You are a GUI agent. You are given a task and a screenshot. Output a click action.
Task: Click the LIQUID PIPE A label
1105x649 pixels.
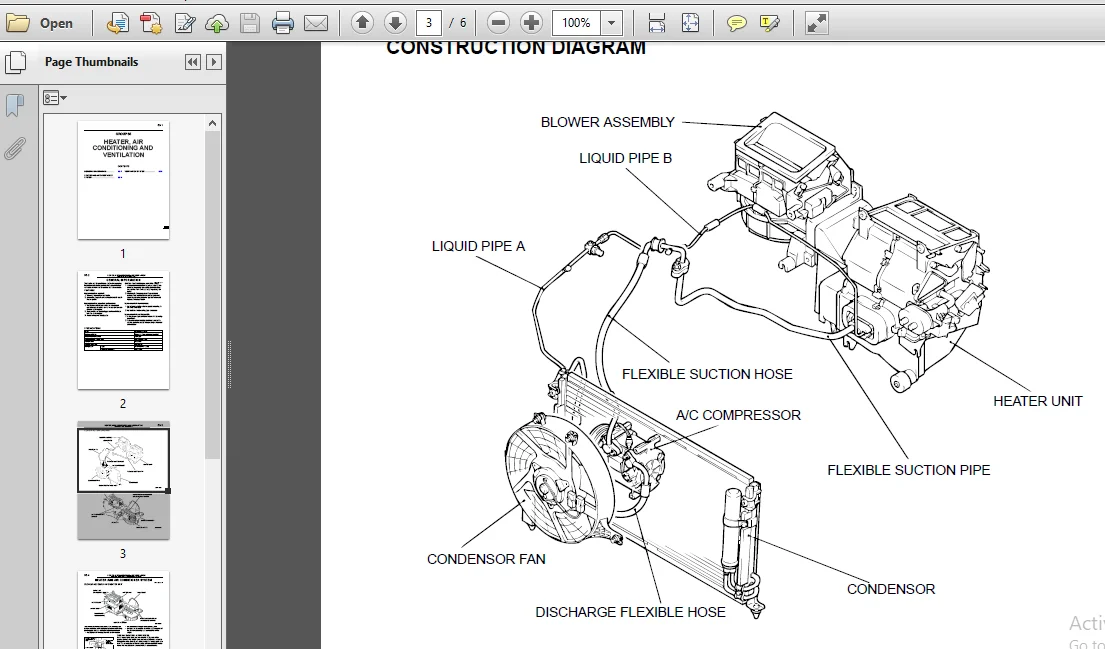(x=479, y=246)
